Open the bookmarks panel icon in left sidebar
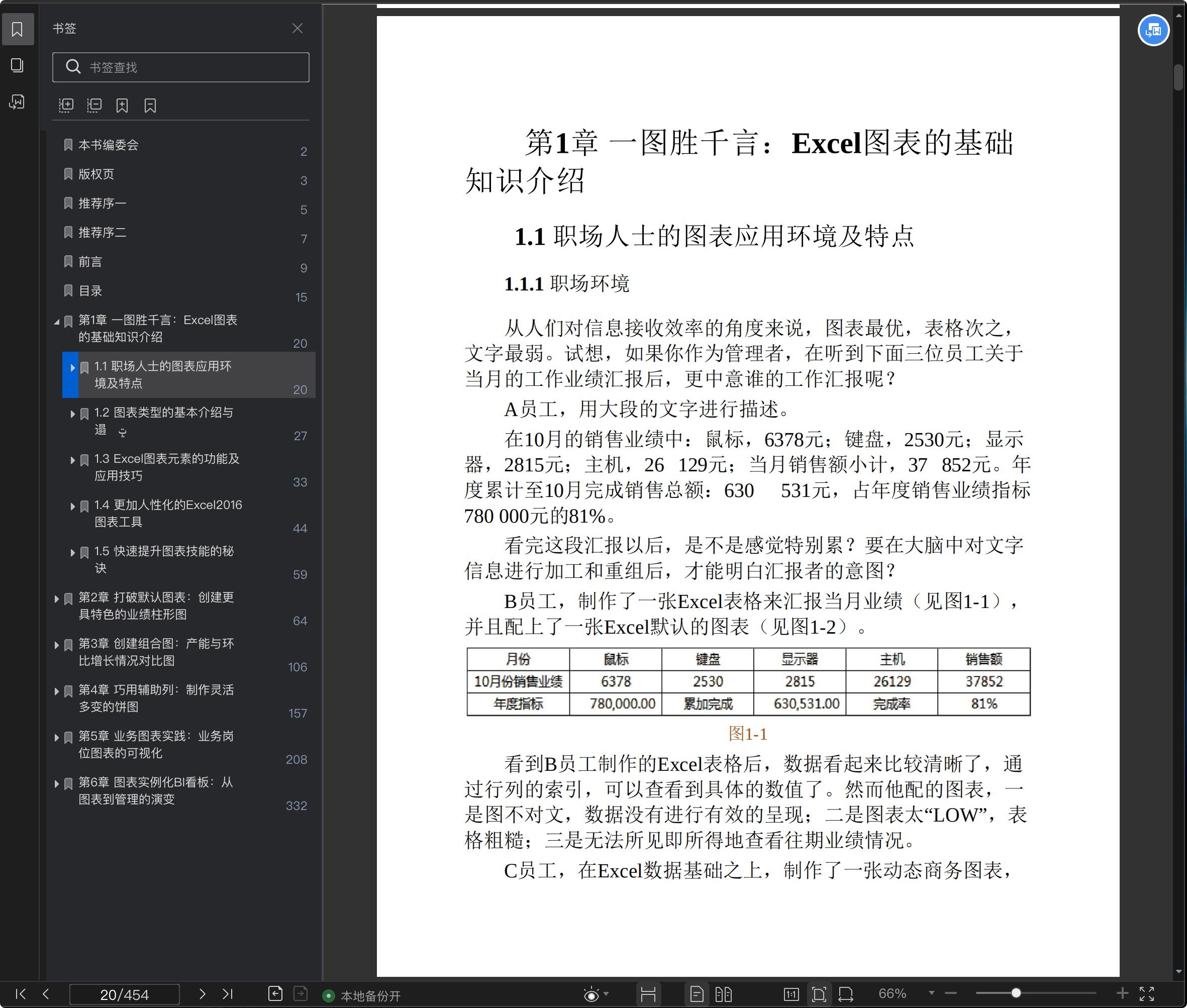1187x1008 pixels. (17, 29)
